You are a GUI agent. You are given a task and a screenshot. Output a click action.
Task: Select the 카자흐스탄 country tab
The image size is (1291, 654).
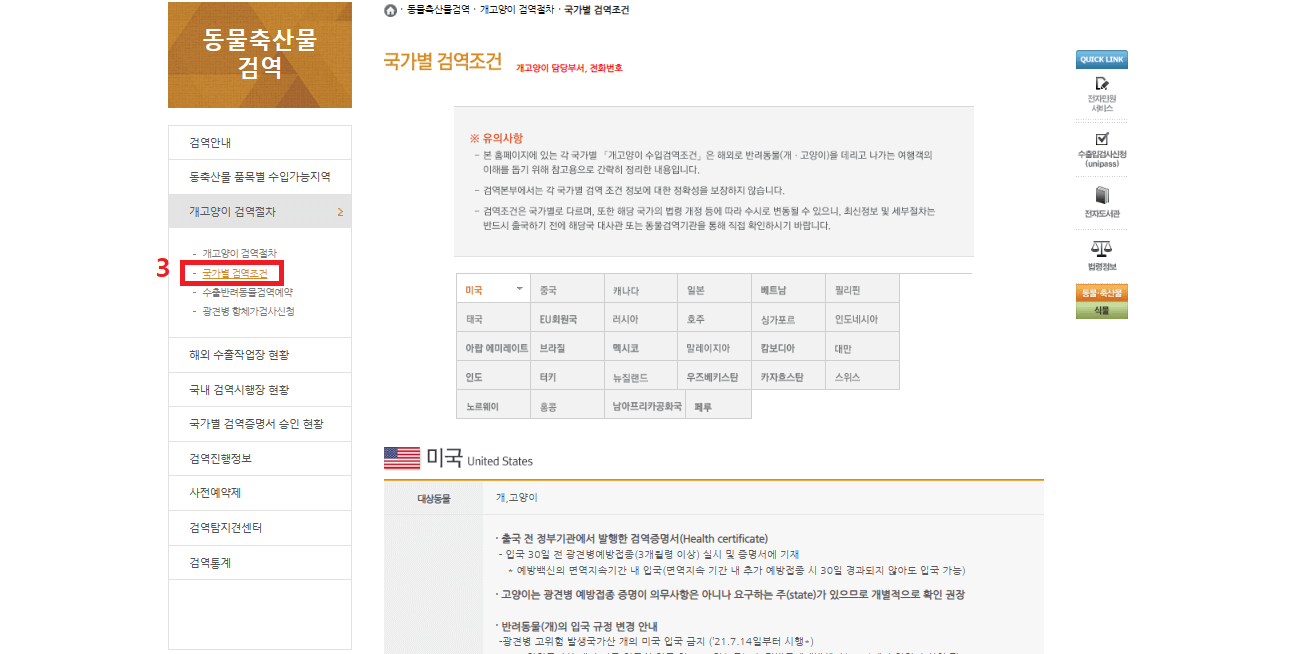[788, 377]
